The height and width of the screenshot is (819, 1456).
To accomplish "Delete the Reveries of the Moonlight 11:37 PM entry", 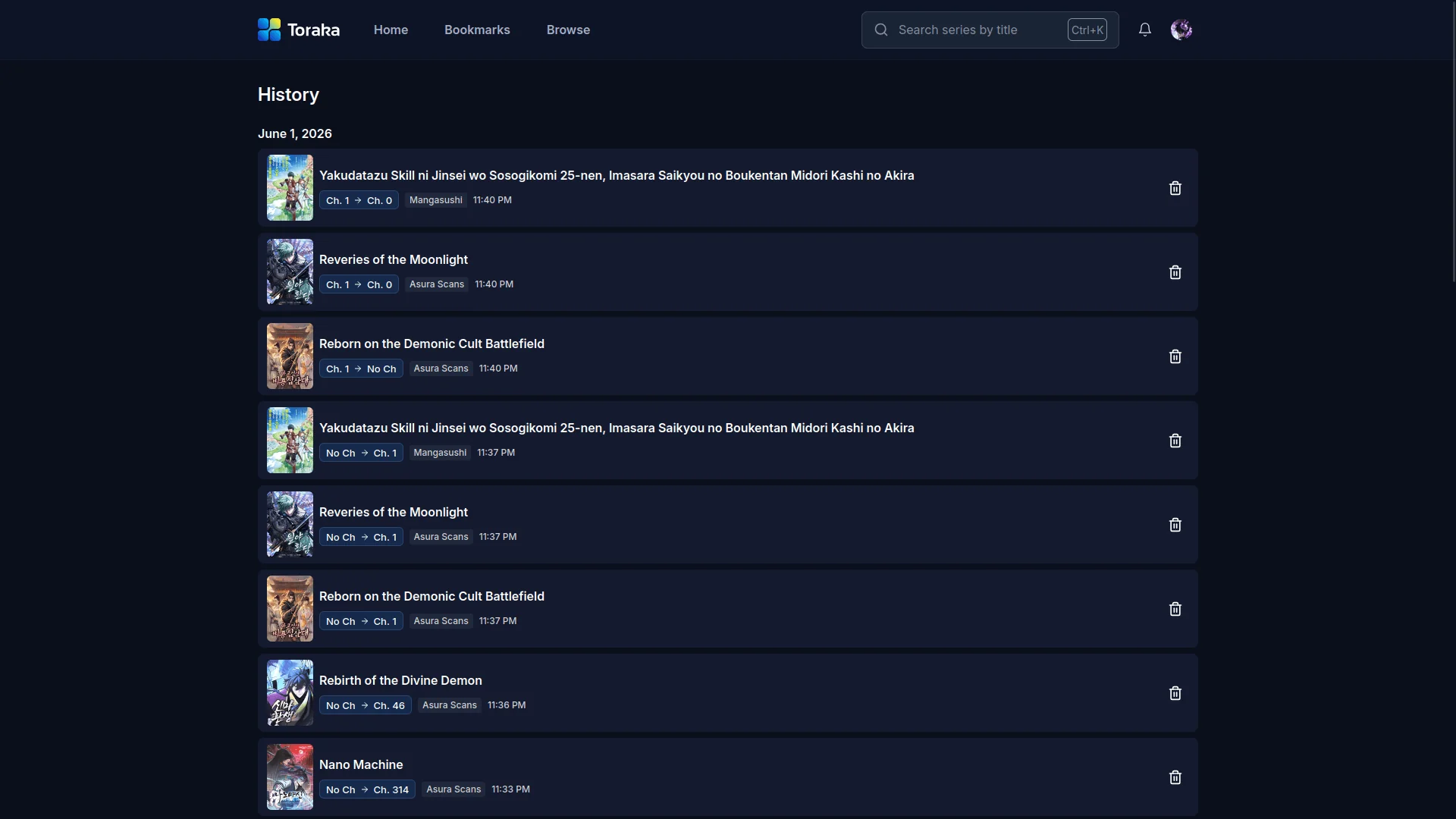I will (1175, 525).
